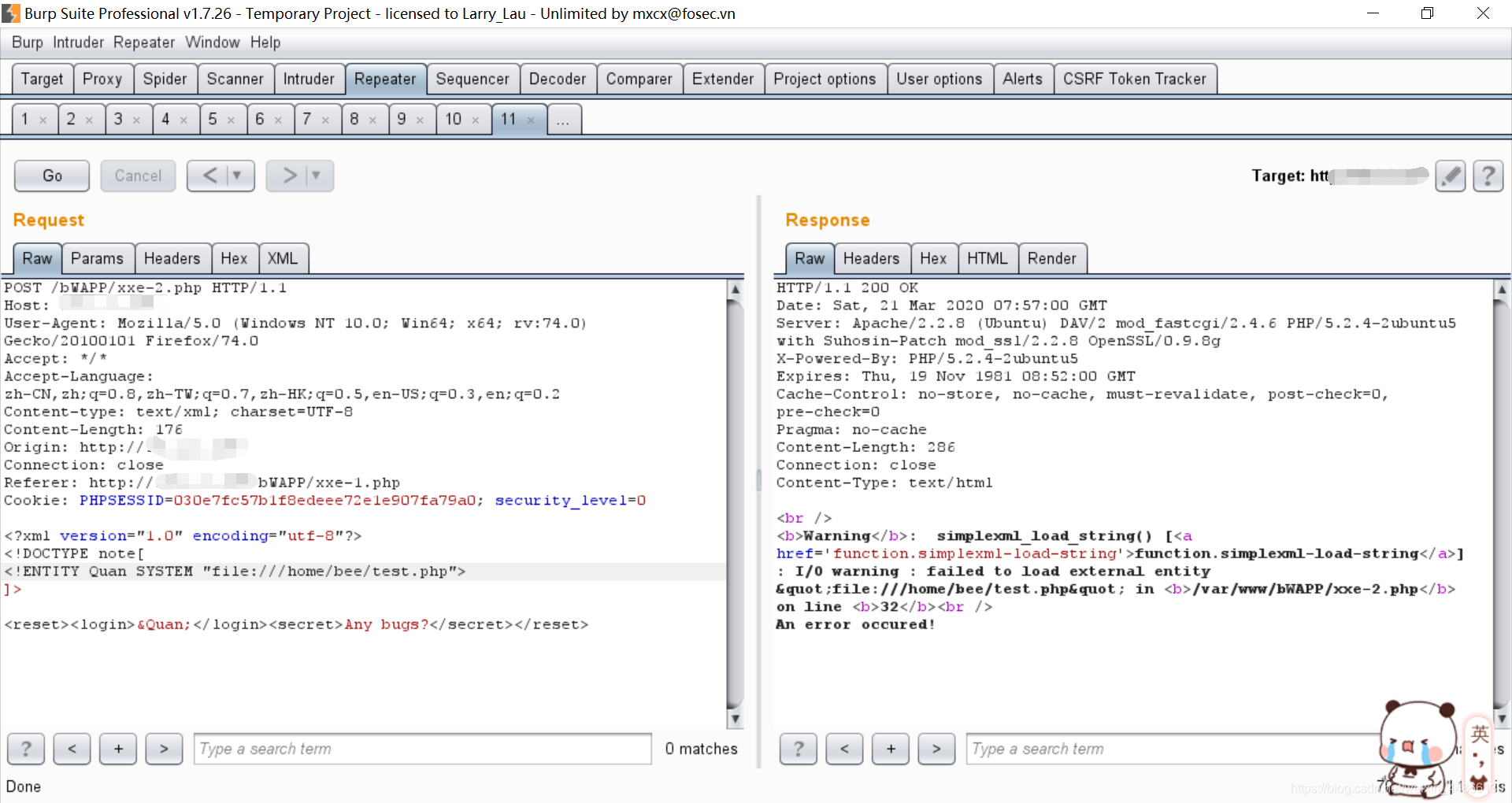Focus the response search term field
This screenshot has height=803, width=1512.
click(1173, 749)
